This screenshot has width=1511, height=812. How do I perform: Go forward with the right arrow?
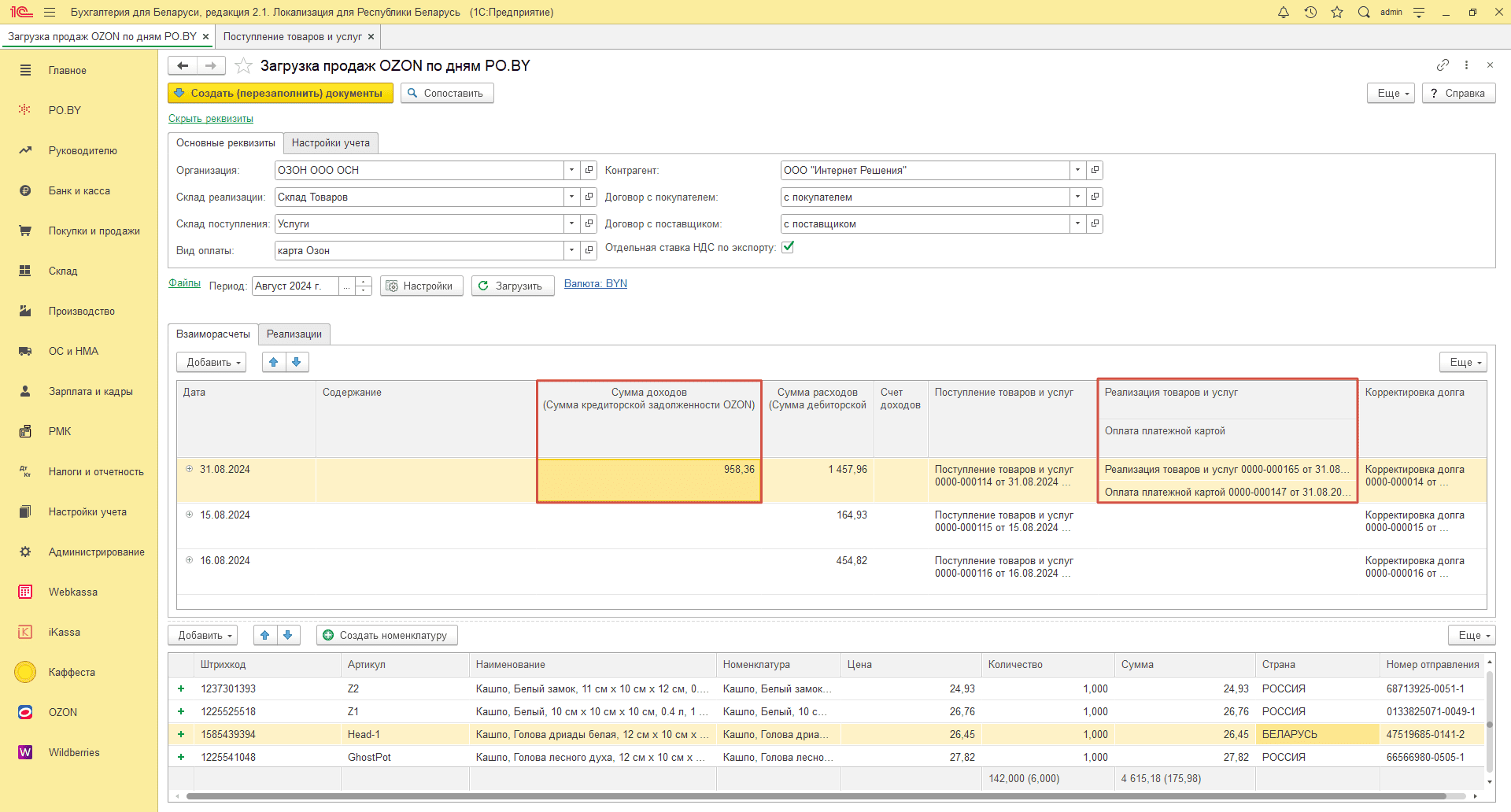pos(211,65)
